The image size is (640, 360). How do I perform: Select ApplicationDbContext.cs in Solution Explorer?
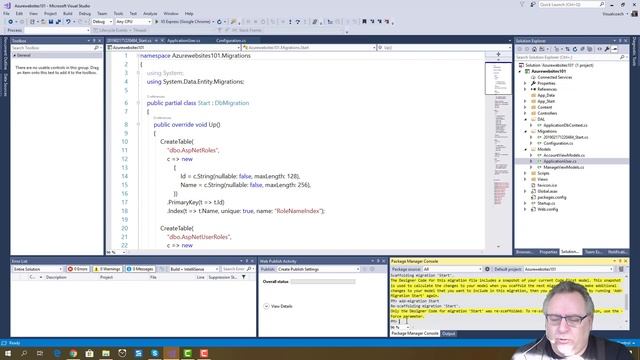click(x=565, y=125)
